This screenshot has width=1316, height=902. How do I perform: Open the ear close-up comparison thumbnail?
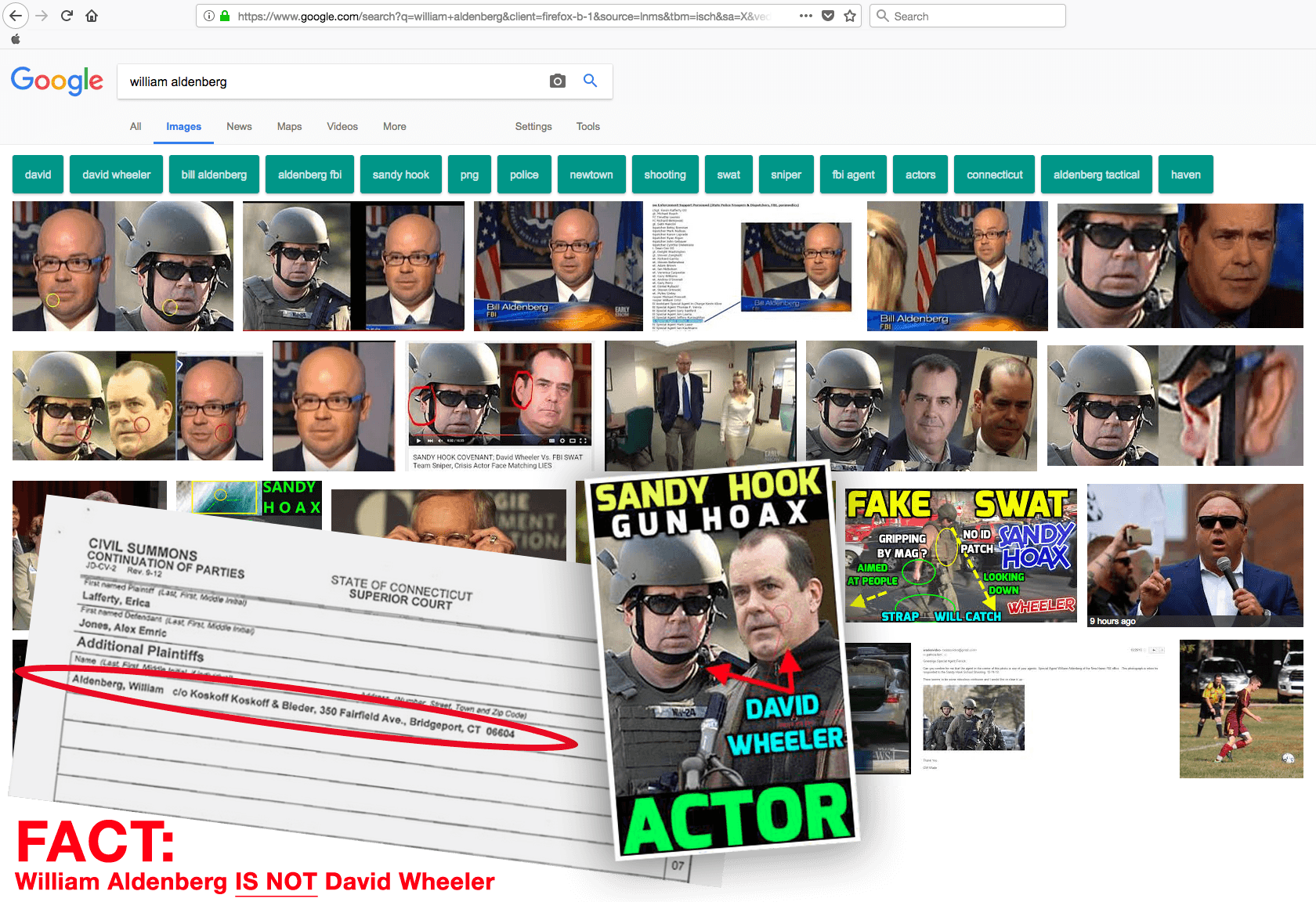point(1175,406)
